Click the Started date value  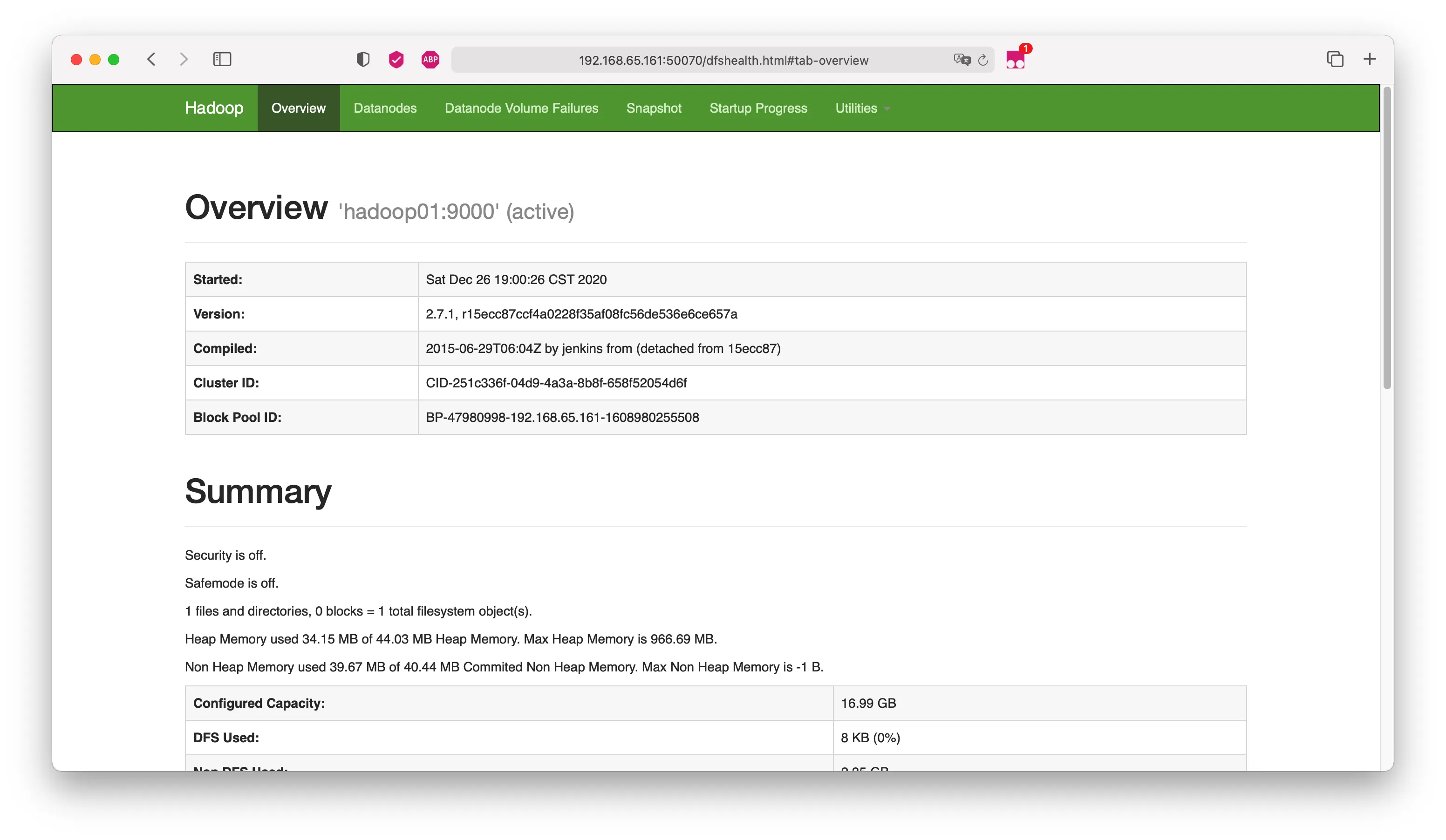[x=516, y=279]
